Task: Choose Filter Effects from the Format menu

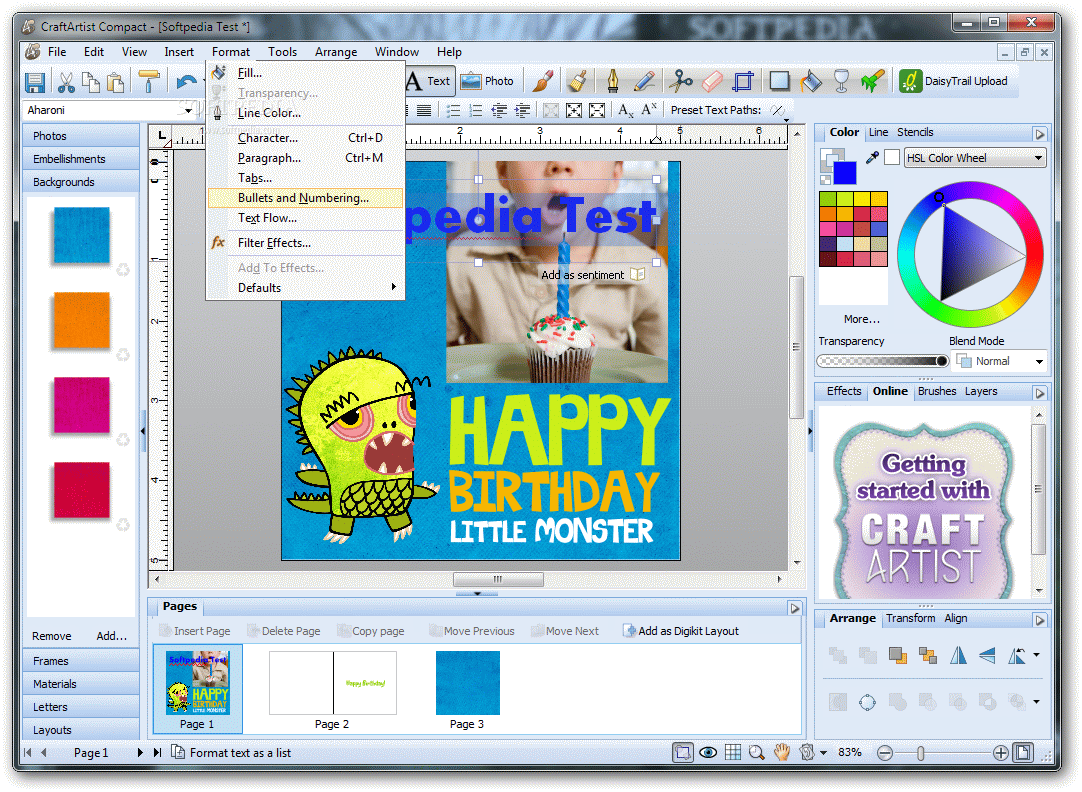Action: click(305, 243)
